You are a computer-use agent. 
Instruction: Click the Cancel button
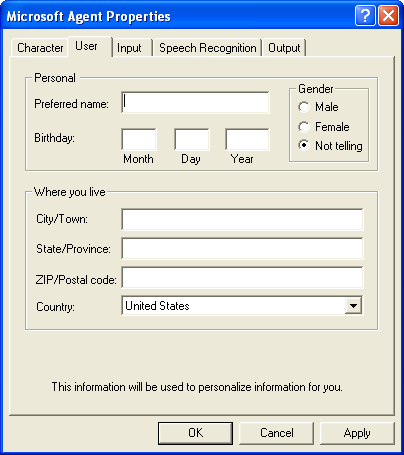click(x=277, y=433)
